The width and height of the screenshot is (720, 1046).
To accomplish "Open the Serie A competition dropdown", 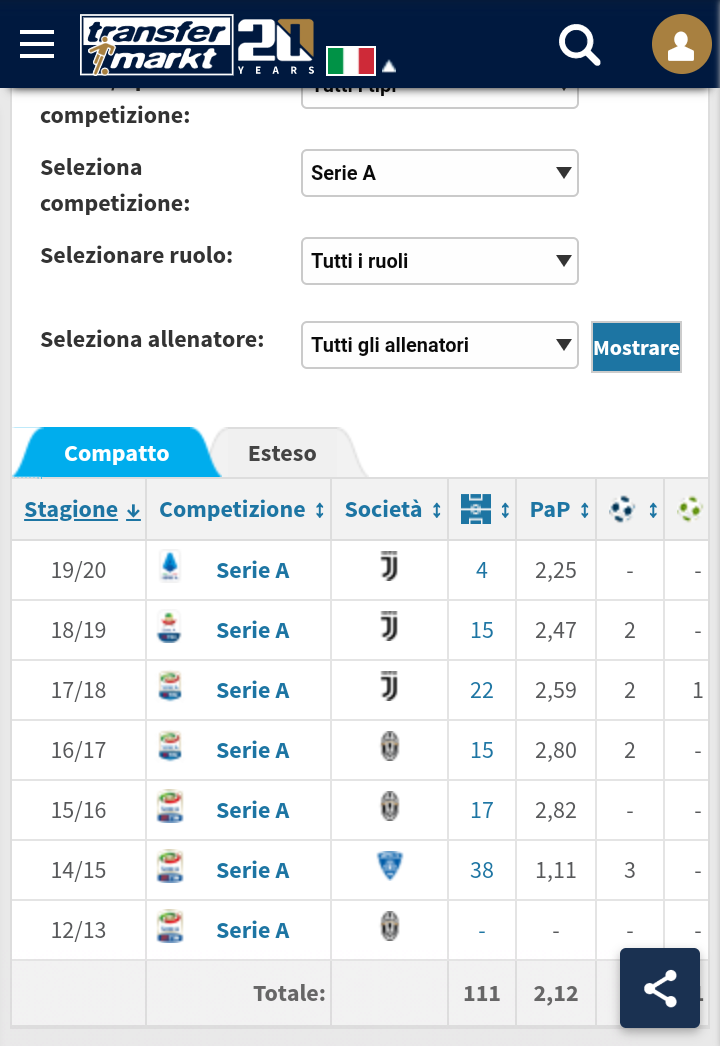I will pos(440,173).
